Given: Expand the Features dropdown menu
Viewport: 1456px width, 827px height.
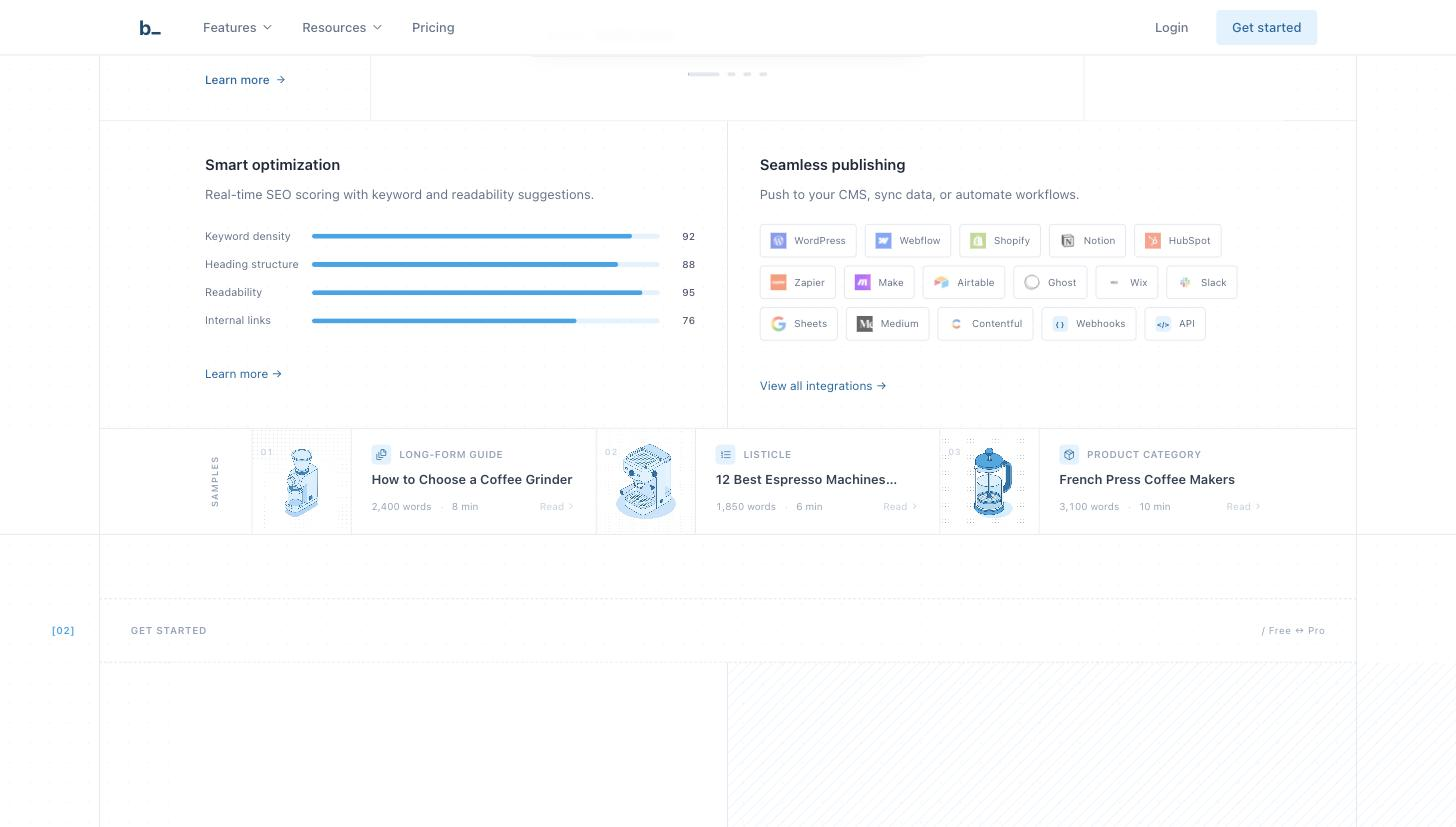Looking at the screenshot, I should click(237, 28).
